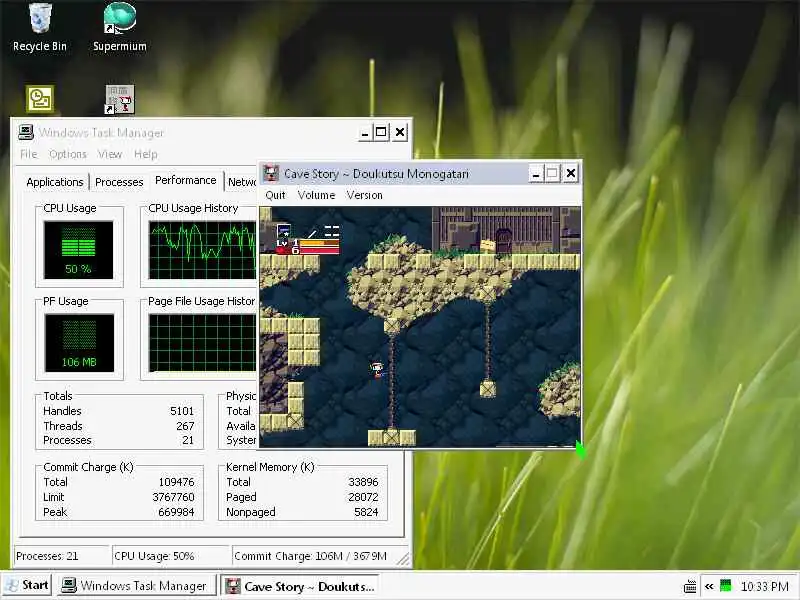
Task: Click the doorway in the Cave Story scene
Action: point(504,241)
